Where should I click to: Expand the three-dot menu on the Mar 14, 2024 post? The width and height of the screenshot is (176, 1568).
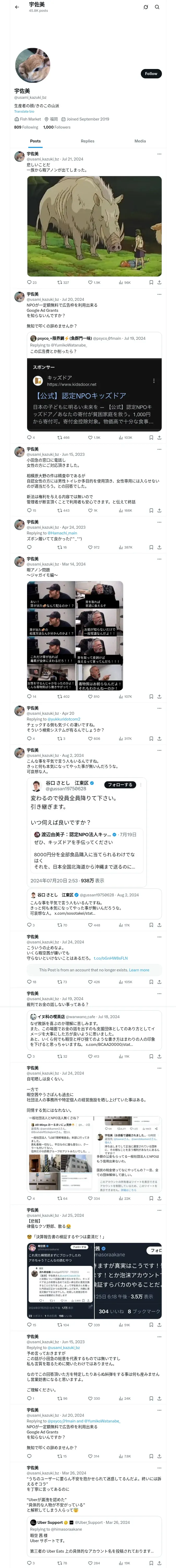[x=159, y=559]
